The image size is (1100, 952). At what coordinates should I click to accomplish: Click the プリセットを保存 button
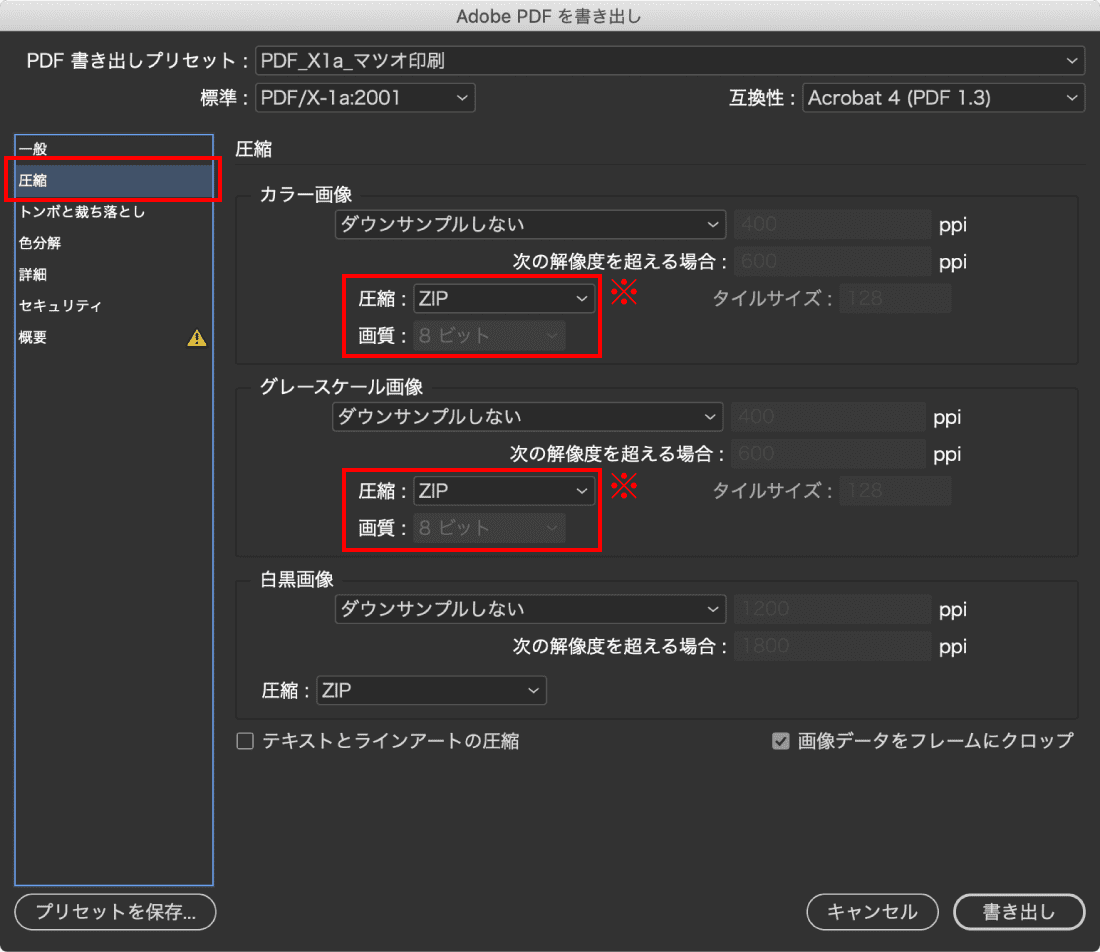(x=115, y=912)
